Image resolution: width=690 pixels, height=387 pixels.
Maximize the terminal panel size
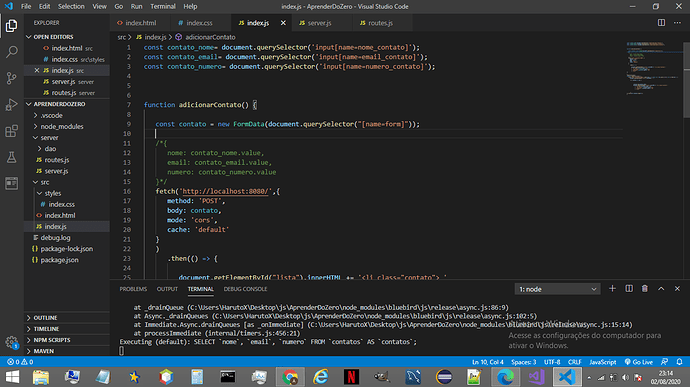point(661,289)
